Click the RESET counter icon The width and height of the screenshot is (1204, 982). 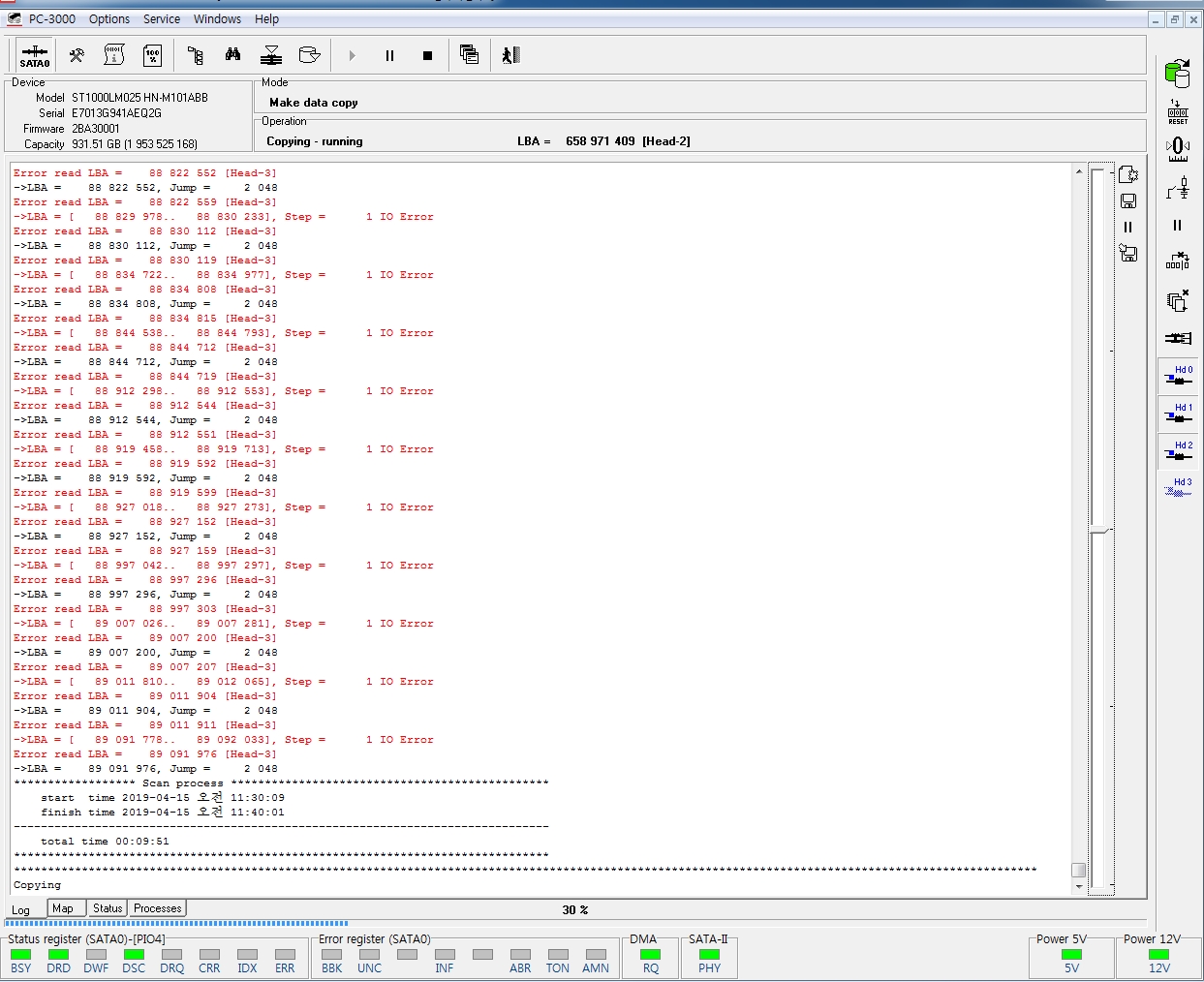point(1178,111)
